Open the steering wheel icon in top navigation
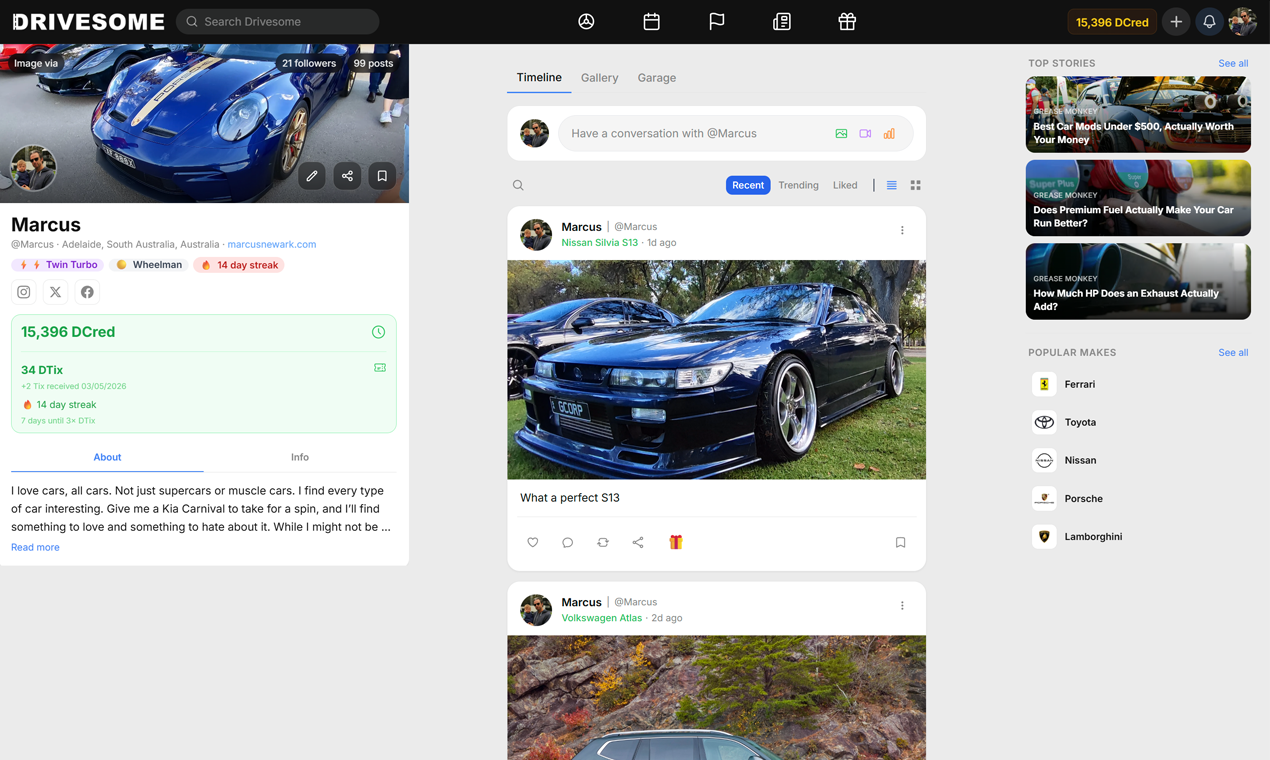This screenshot has height=760, width=1270. tap(586, 22)
